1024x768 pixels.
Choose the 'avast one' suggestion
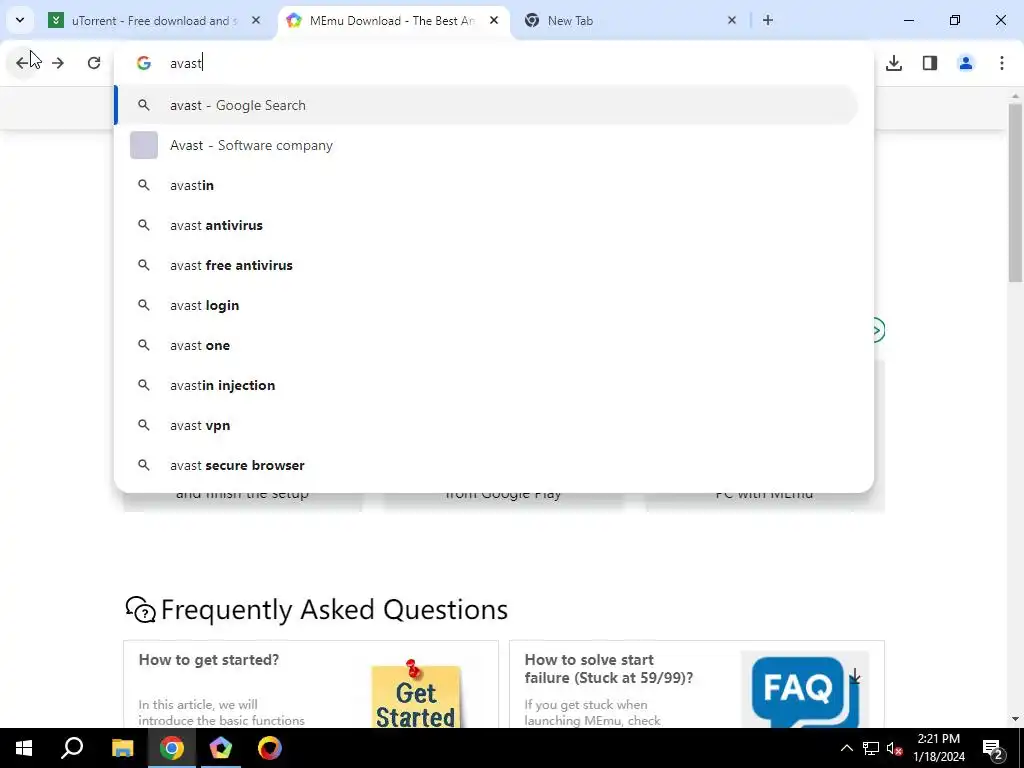[x=487, y=345]
